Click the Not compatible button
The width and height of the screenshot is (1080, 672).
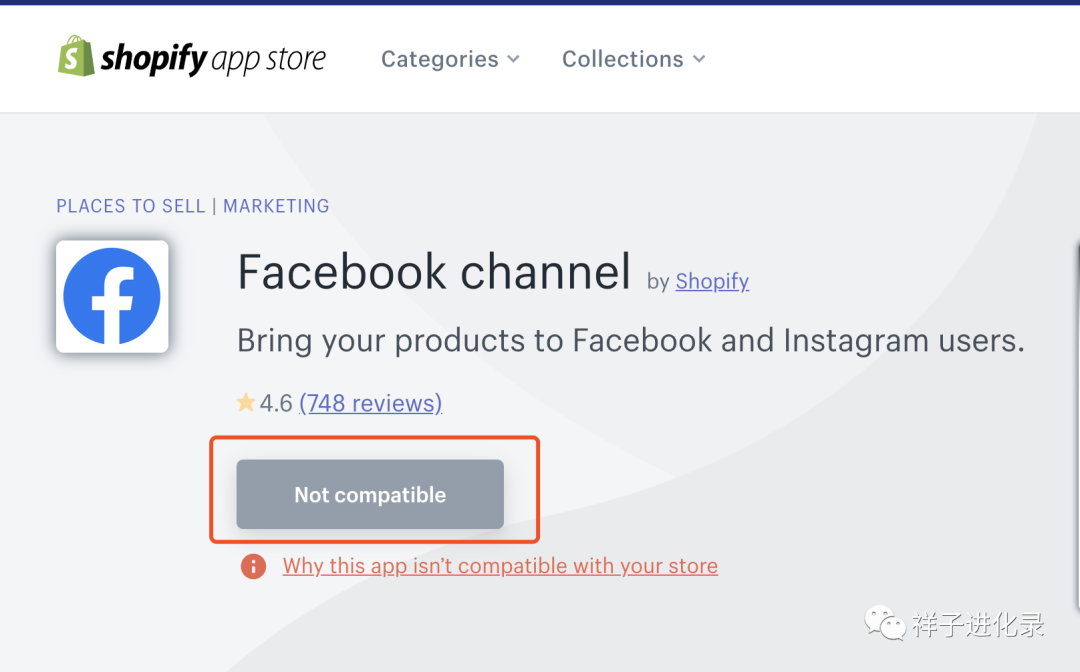click(x=369, y=494)
